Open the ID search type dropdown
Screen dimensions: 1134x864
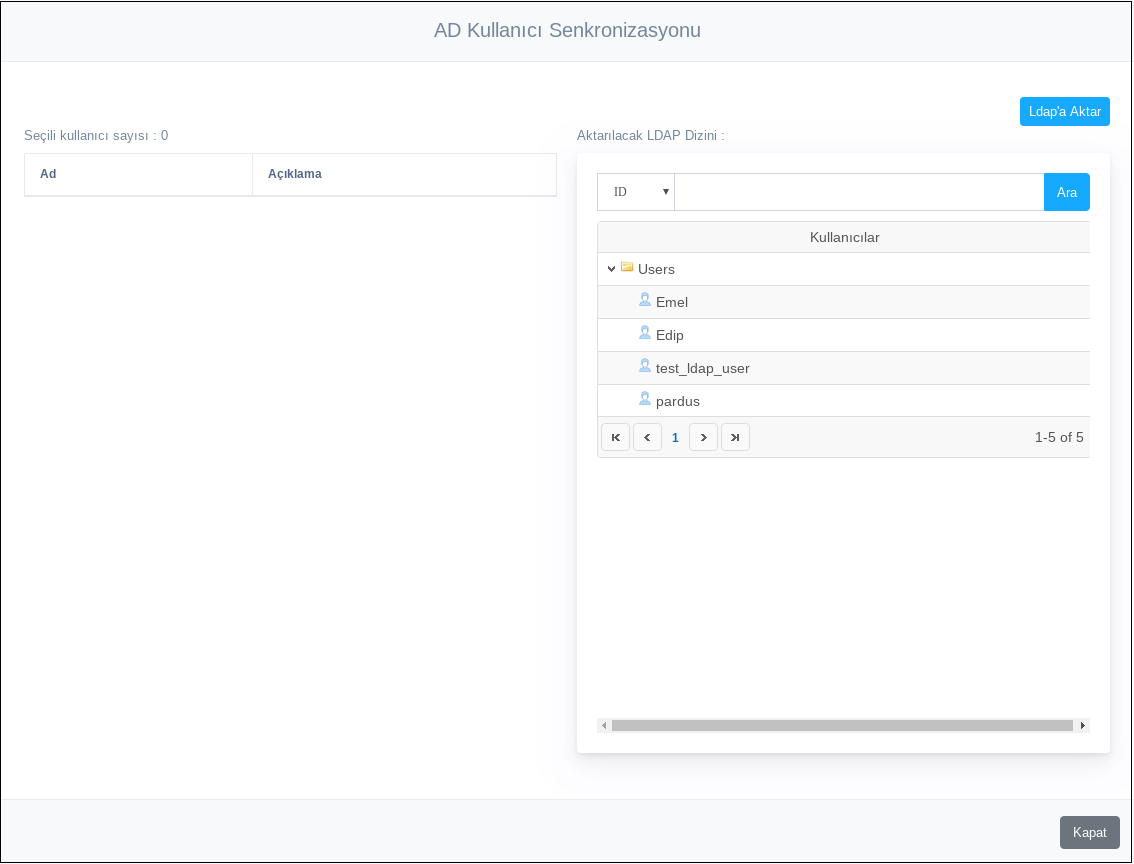point(636,192)
